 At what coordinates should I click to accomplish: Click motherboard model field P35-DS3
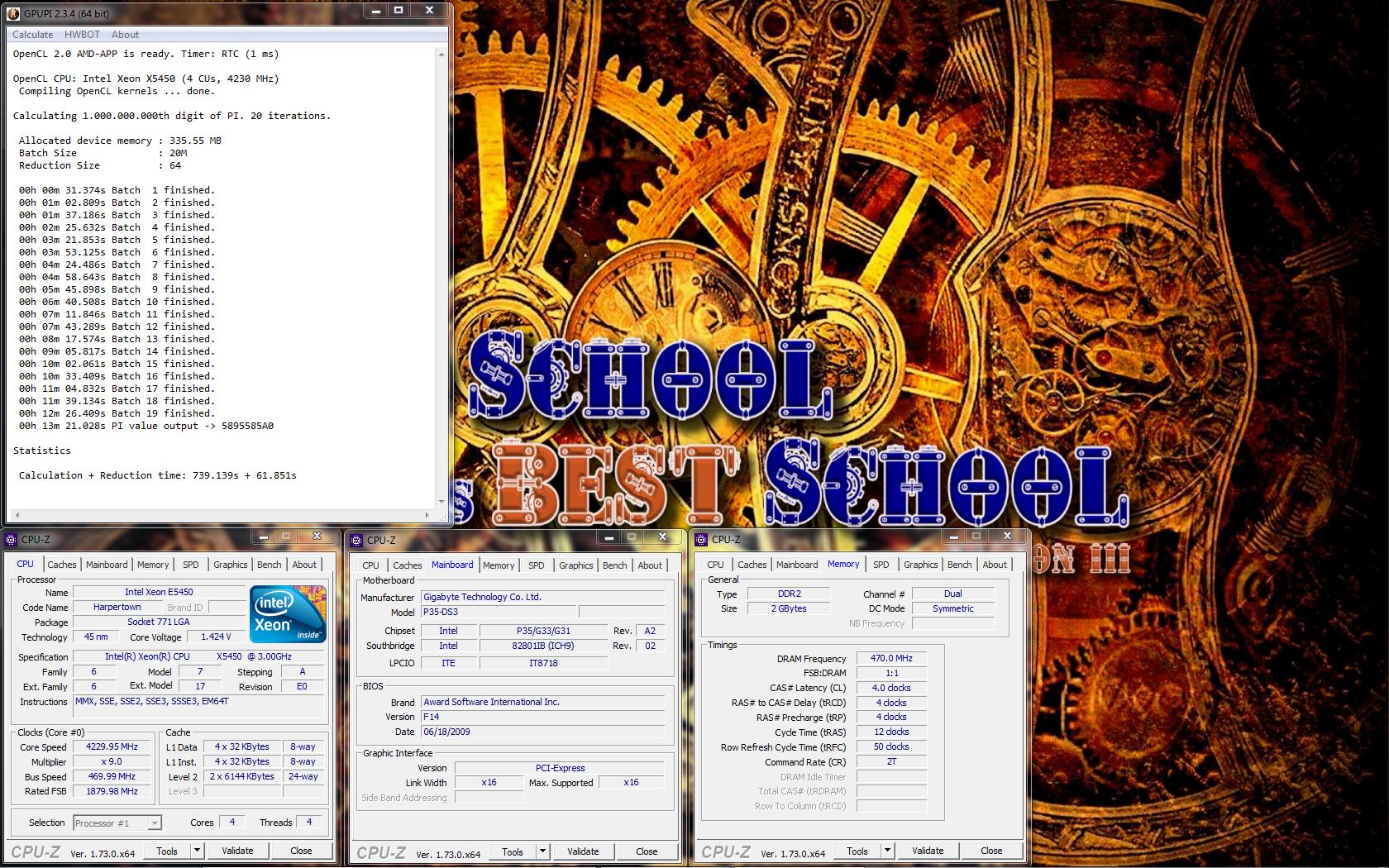[x=499, y=612]
